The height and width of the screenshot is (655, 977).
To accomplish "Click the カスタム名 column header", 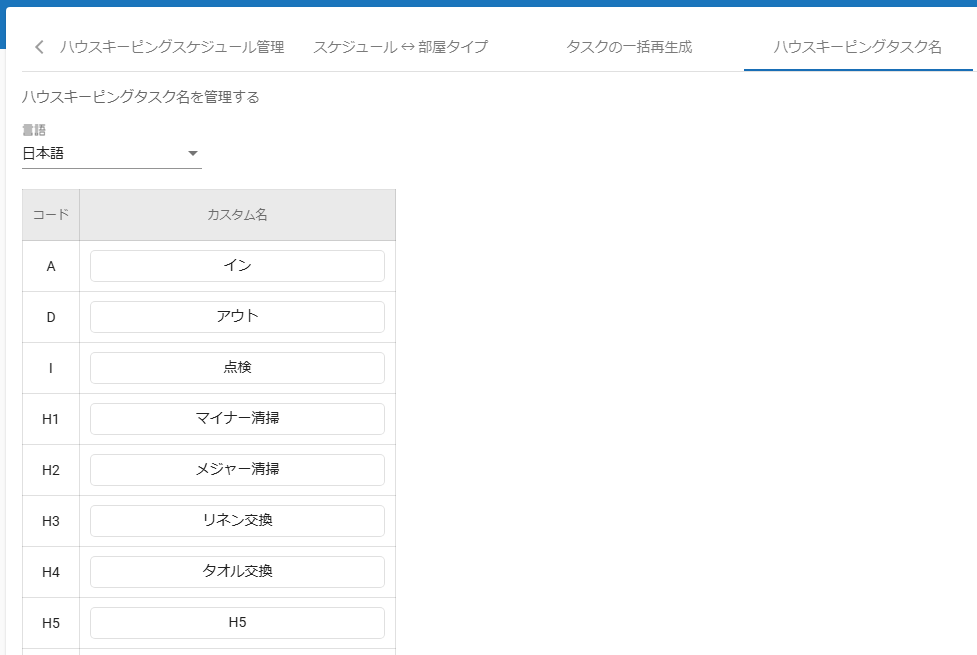I will (237, 215).
